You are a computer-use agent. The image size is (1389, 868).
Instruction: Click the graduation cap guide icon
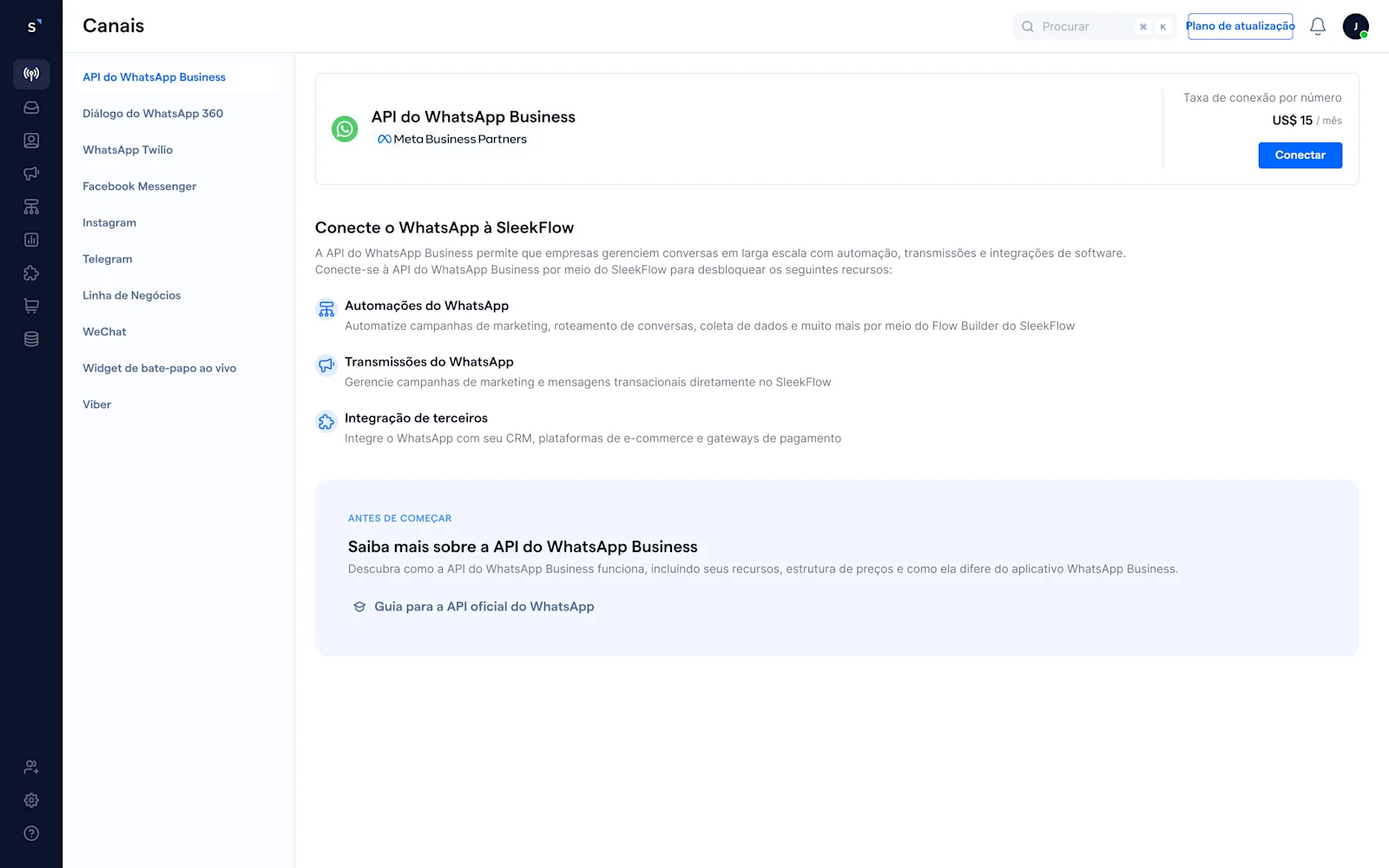click(359, 607)
